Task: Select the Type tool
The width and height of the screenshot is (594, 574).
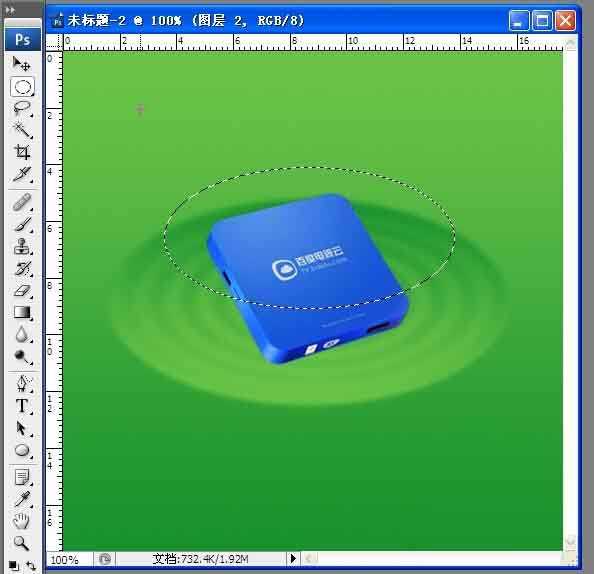Action: pos(22,406)
